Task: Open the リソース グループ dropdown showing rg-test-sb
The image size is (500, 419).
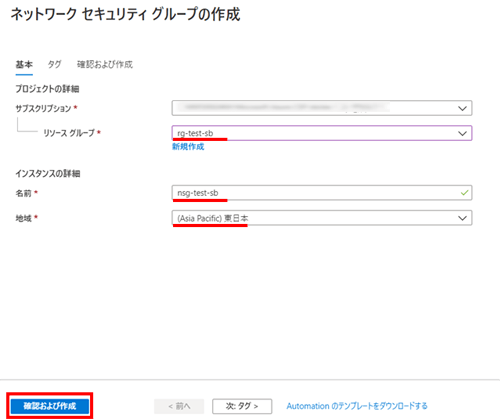Action: click(x=322, y=133)
